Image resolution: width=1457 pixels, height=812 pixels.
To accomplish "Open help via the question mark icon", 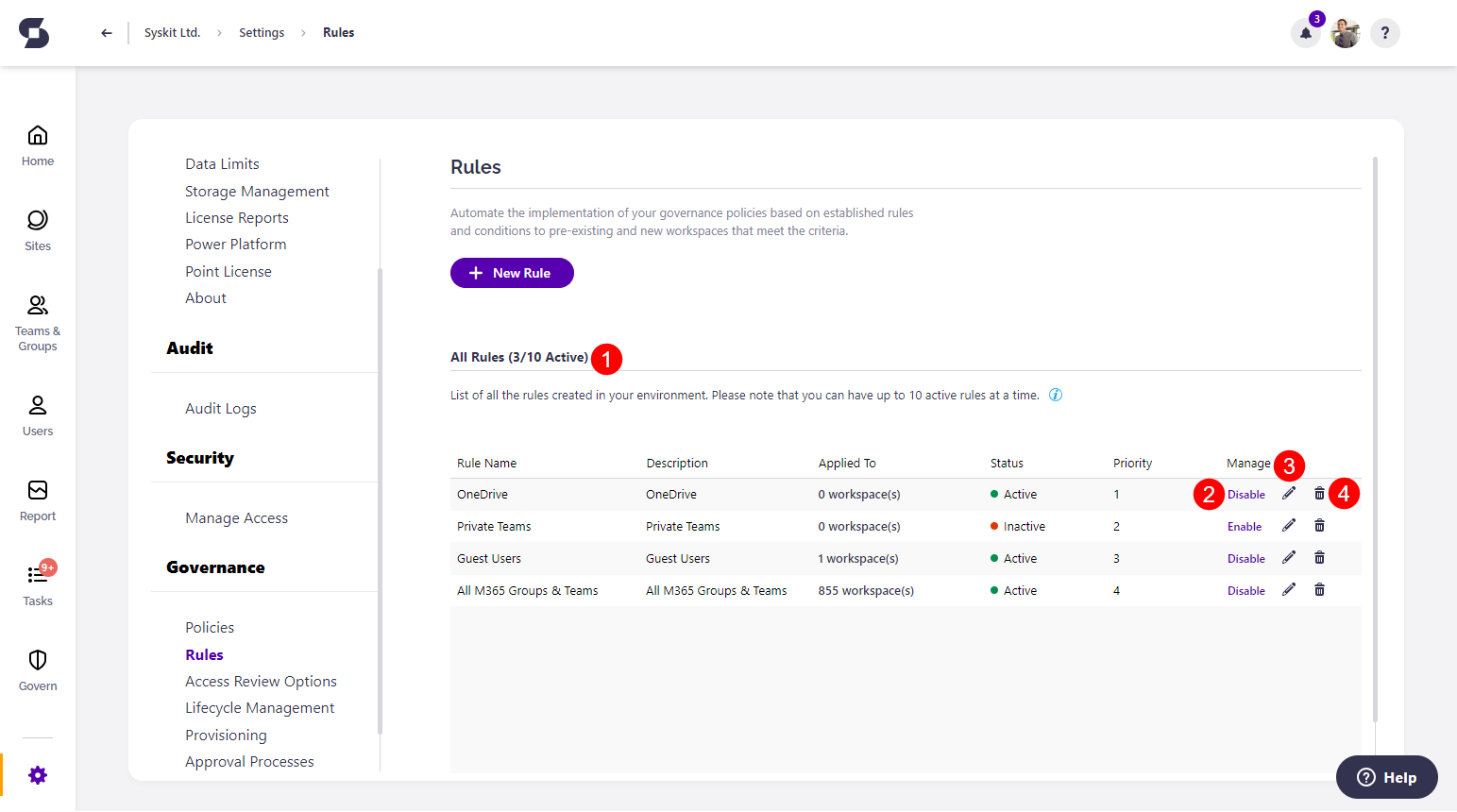I will click(1384, 33).
